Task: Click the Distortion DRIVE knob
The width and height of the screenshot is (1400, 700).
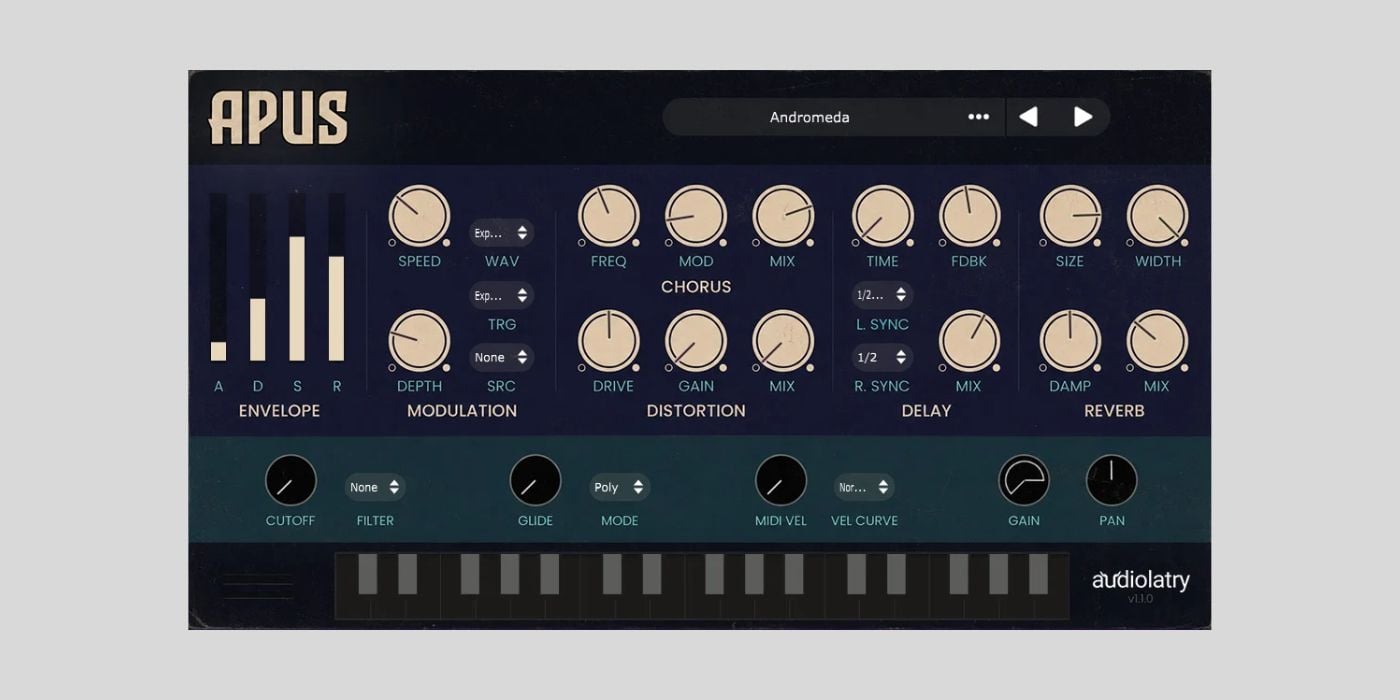Action: tap(608, 341)
